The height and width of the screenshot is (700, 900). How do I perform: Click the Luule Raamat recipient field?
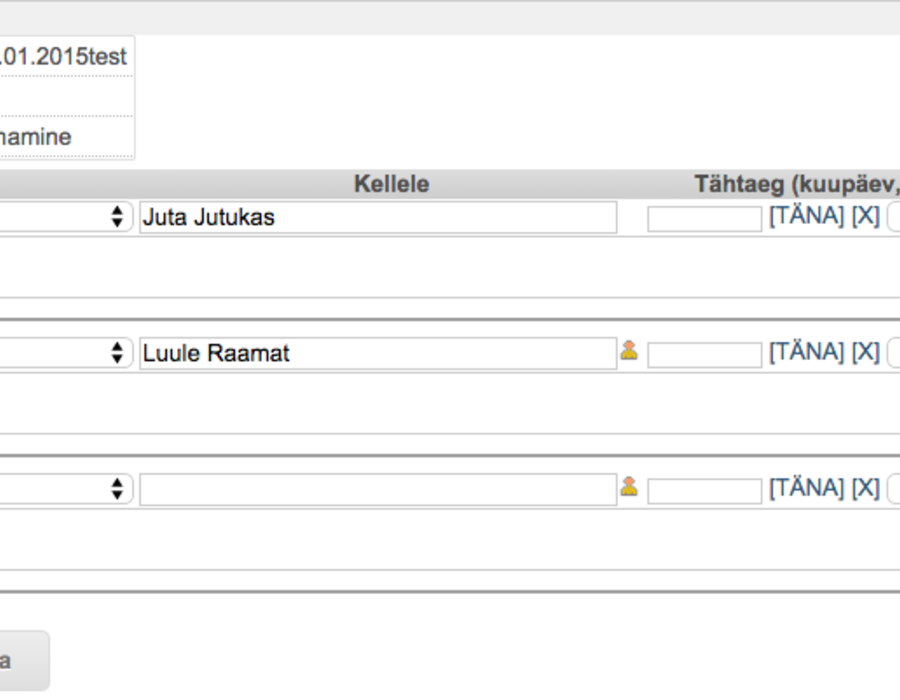378,353
